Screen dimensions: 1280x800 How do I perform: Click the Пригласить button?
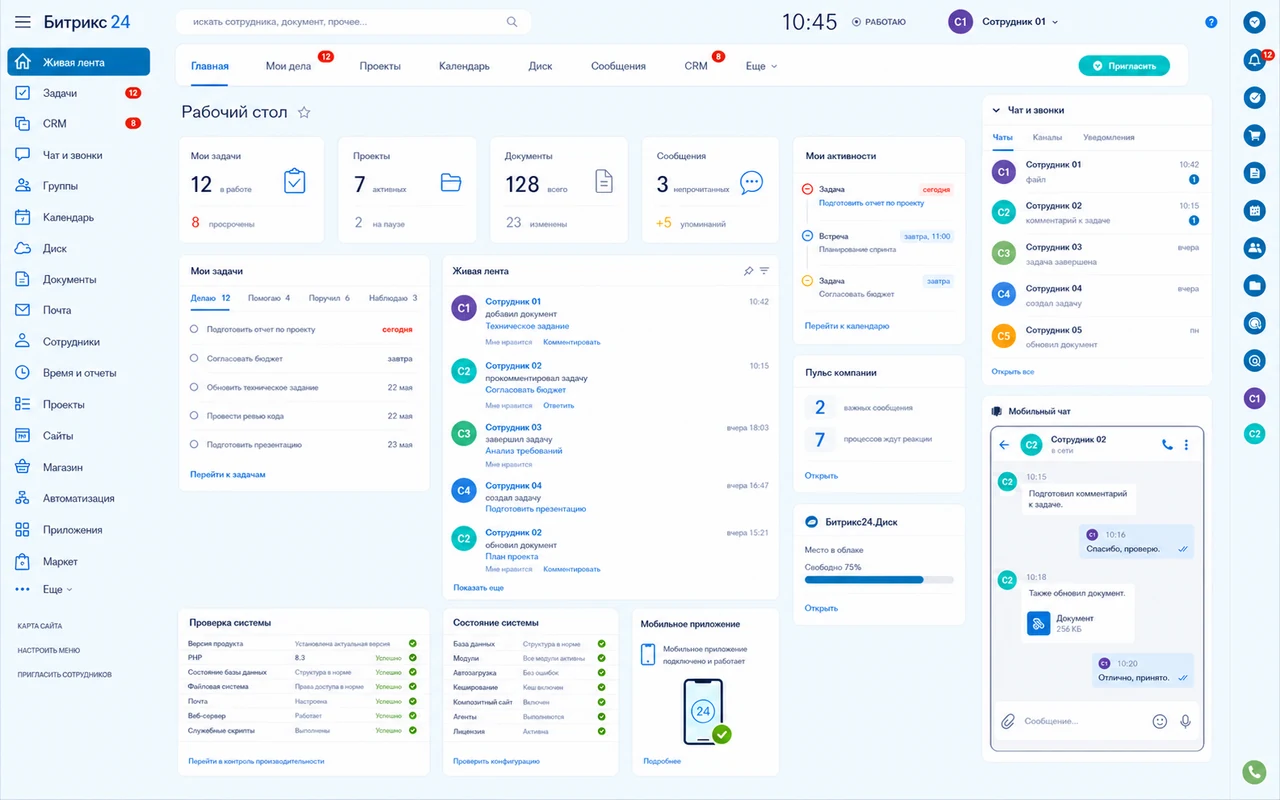1124,66
